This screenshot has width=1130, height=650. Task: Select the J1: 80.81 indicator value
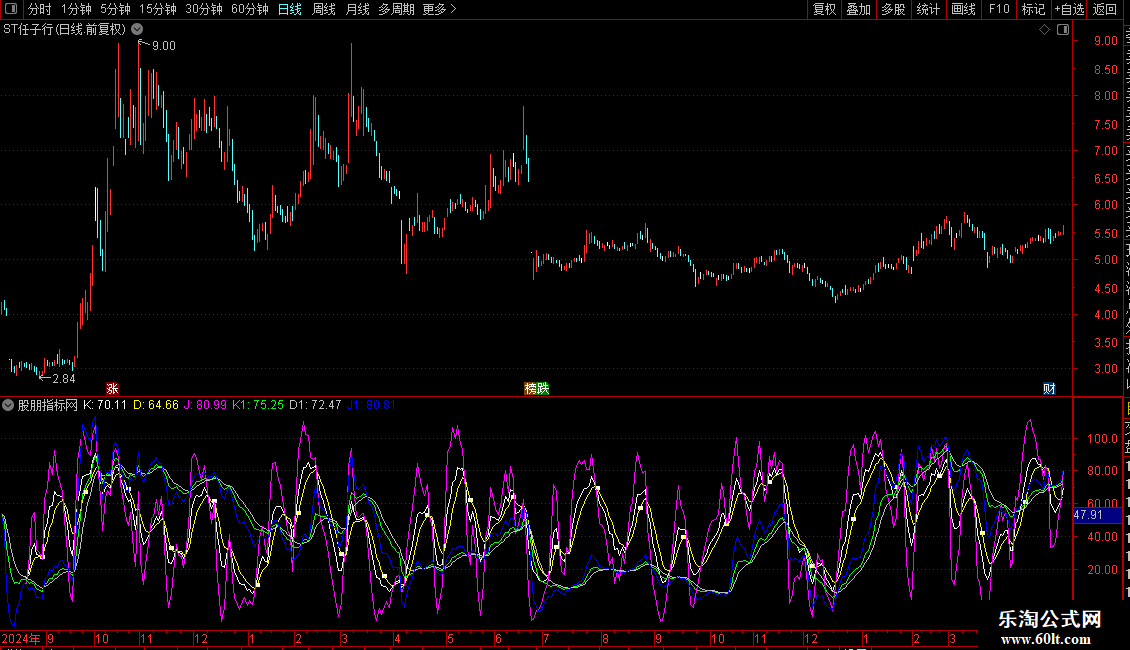pyautogui.click(x=371, y=405)
